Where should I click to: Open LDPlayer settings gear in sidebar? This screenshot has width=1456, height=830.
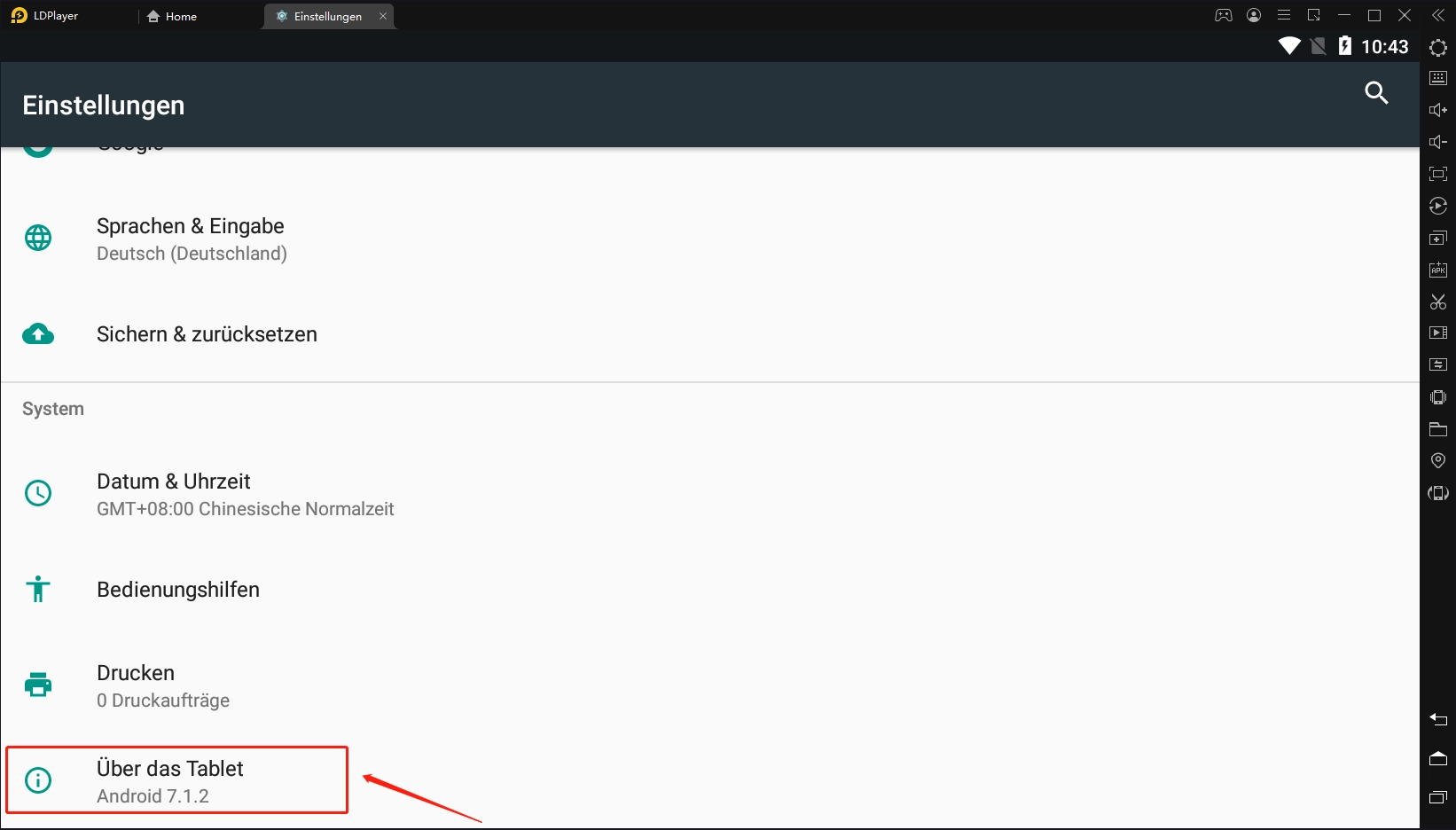(x=1438, y=47)
